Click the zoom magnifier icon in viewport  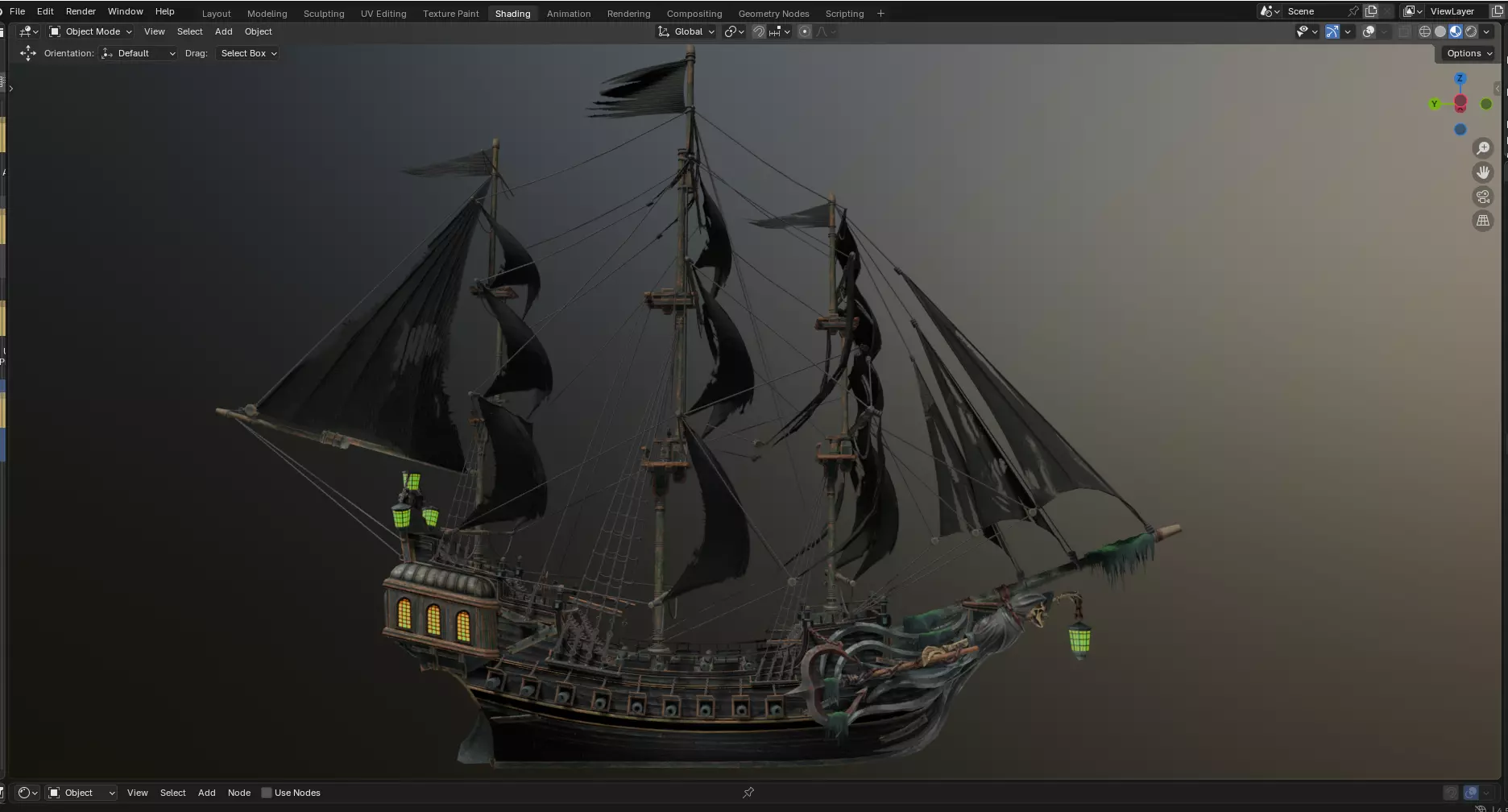(1483, 148)
